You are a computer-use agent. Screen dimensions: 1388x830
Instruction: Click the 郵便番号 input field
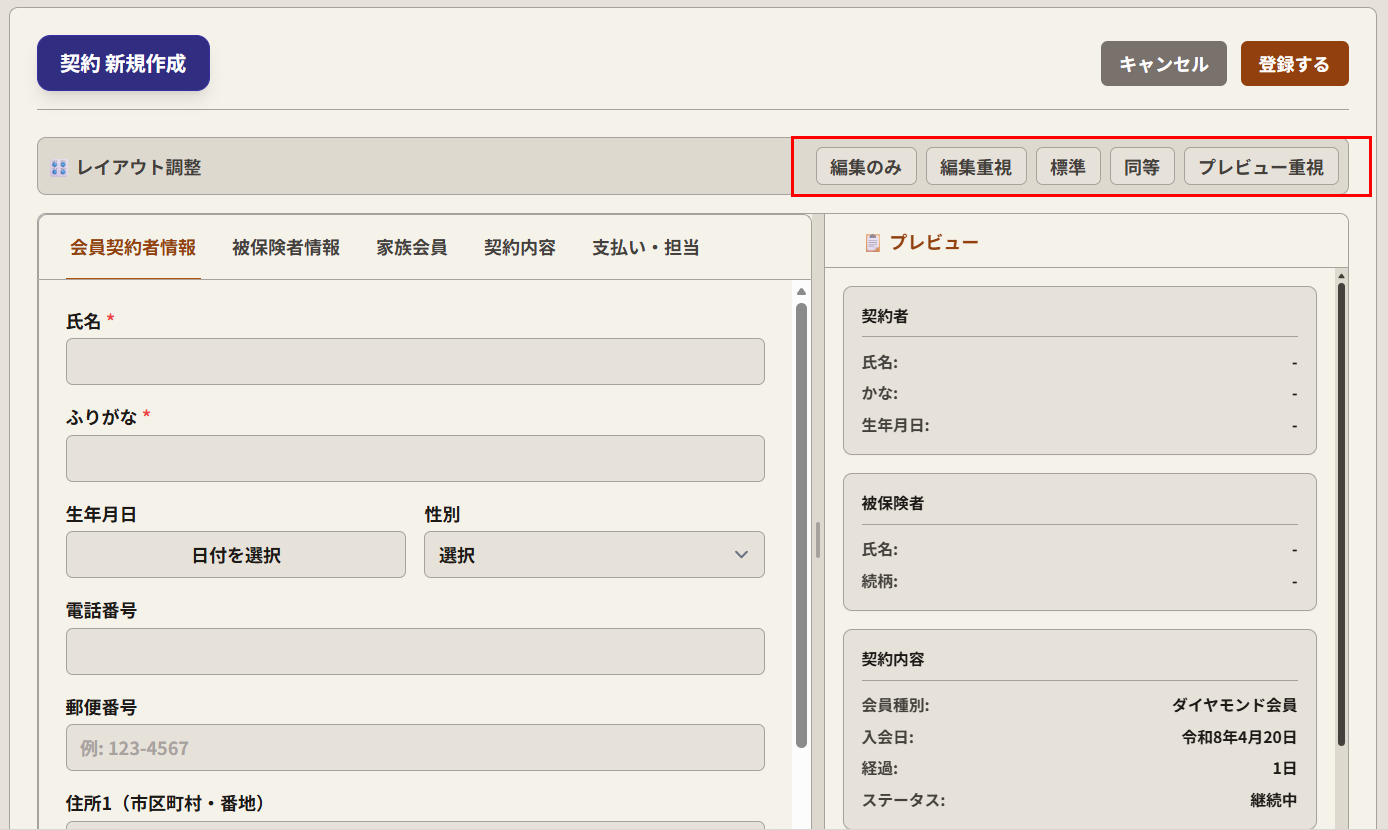[415, 748]
